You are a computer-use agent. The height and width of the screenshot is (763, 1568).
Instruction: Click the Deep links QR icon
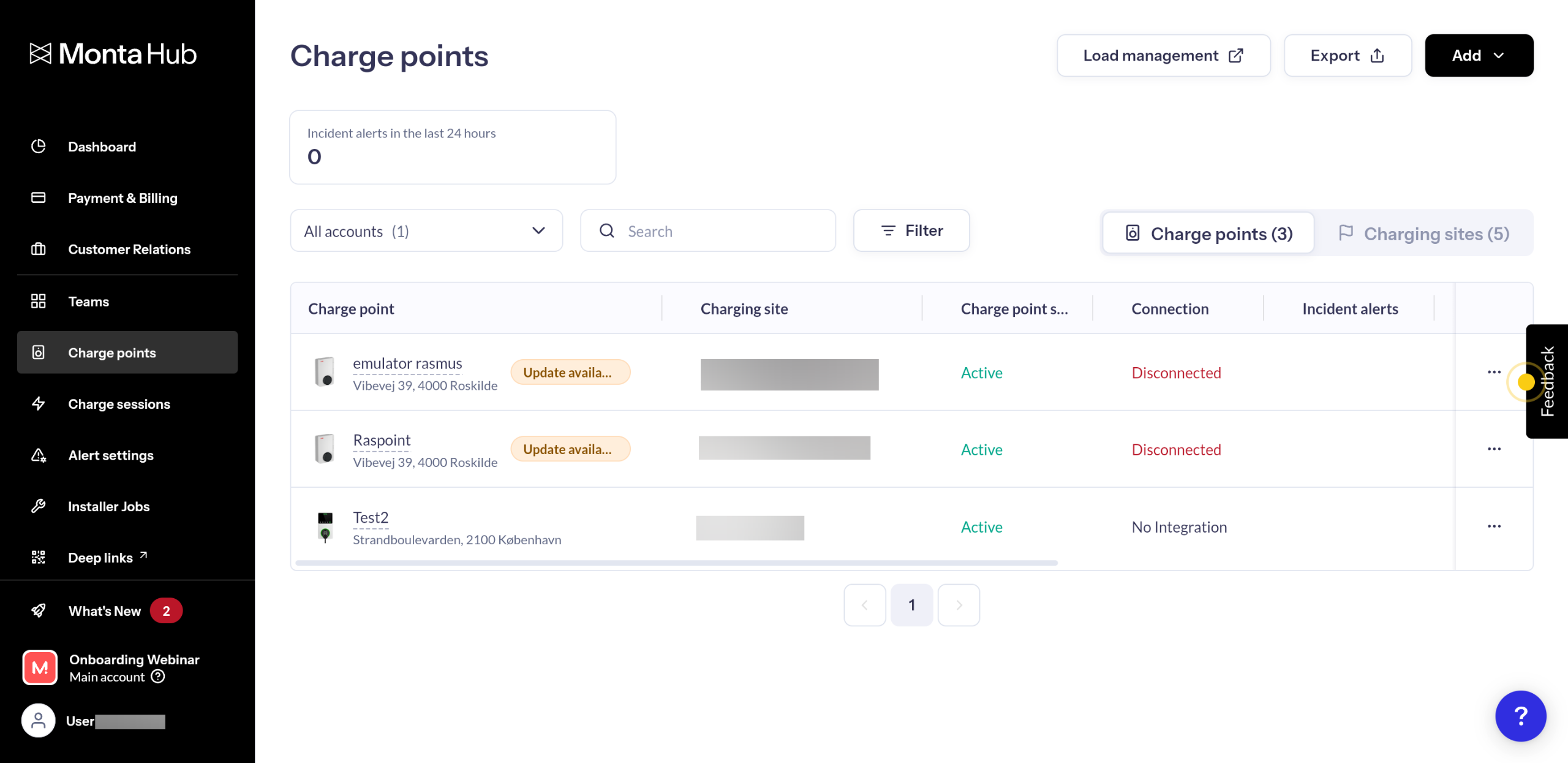click(39, 557)
